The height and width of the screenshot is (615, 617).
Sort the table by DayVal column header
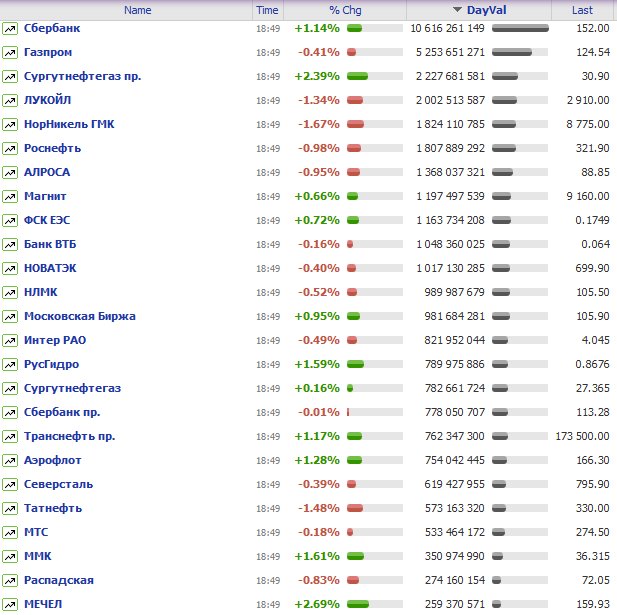coord(486,9)
